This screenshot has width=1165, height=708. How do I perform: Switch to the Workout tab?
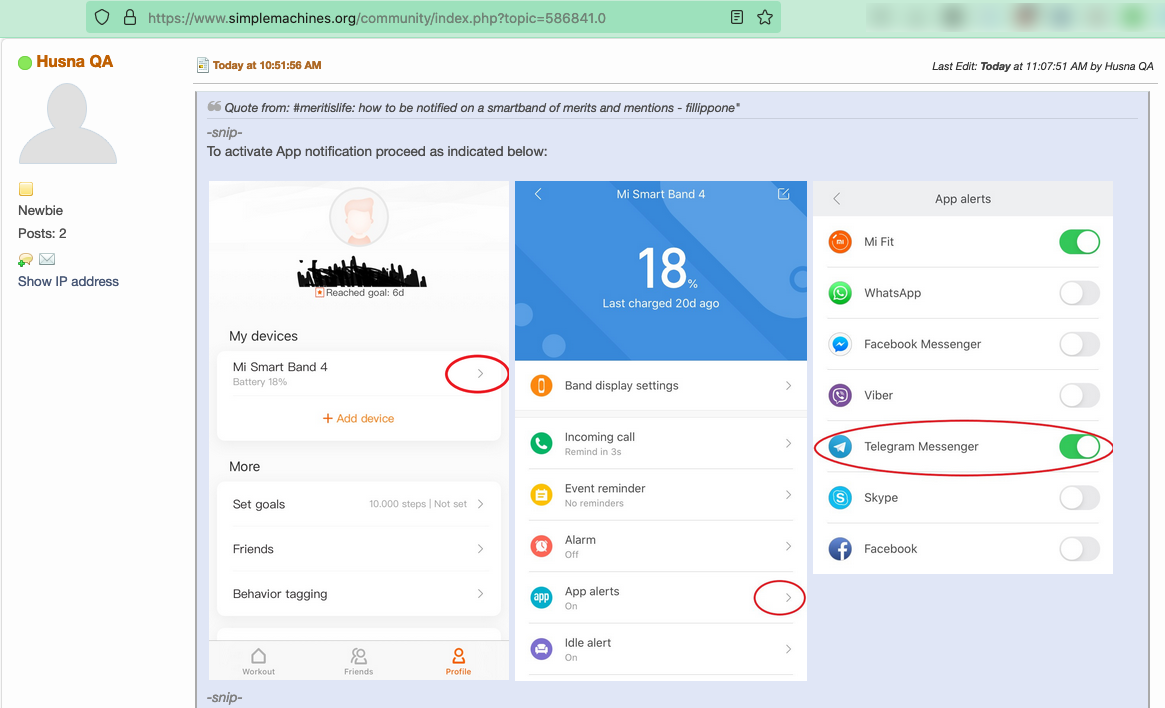point(259,661)
